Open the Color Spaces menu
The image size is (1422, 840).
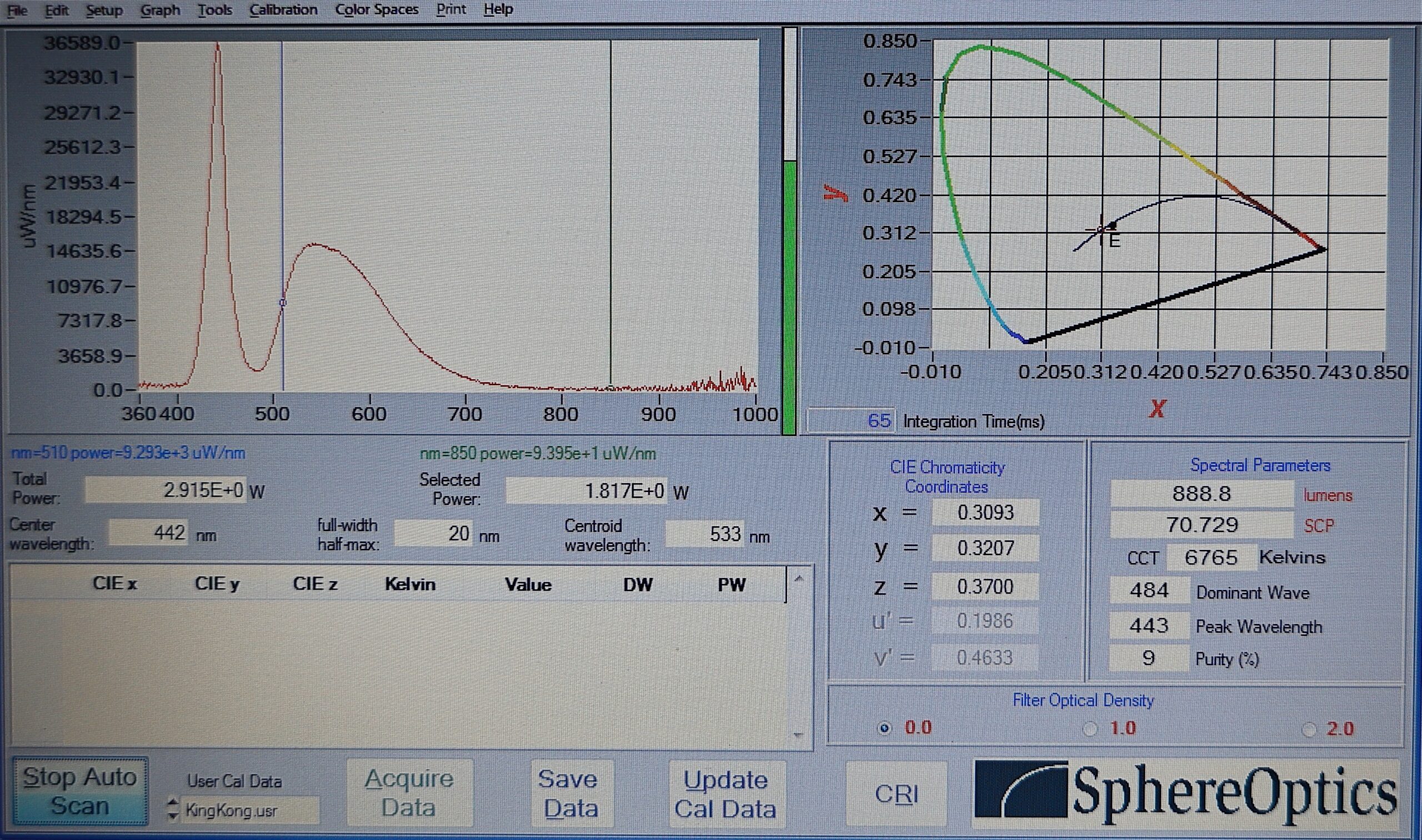point(377,10)
